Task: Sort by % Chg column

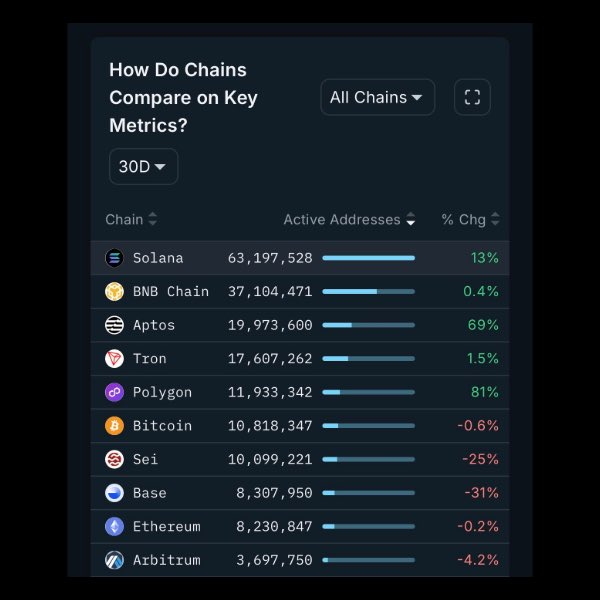Action: [470, 220]
